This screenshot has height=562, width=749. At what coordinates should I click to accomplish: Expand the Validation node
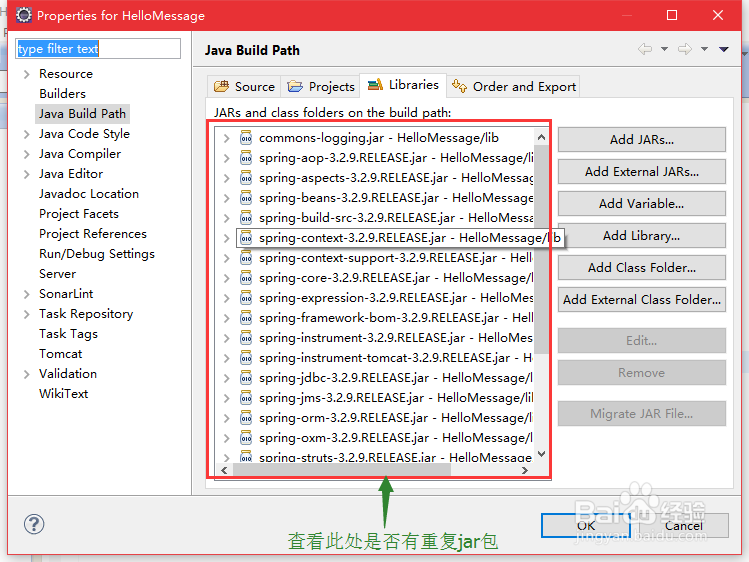click(27, 374)
